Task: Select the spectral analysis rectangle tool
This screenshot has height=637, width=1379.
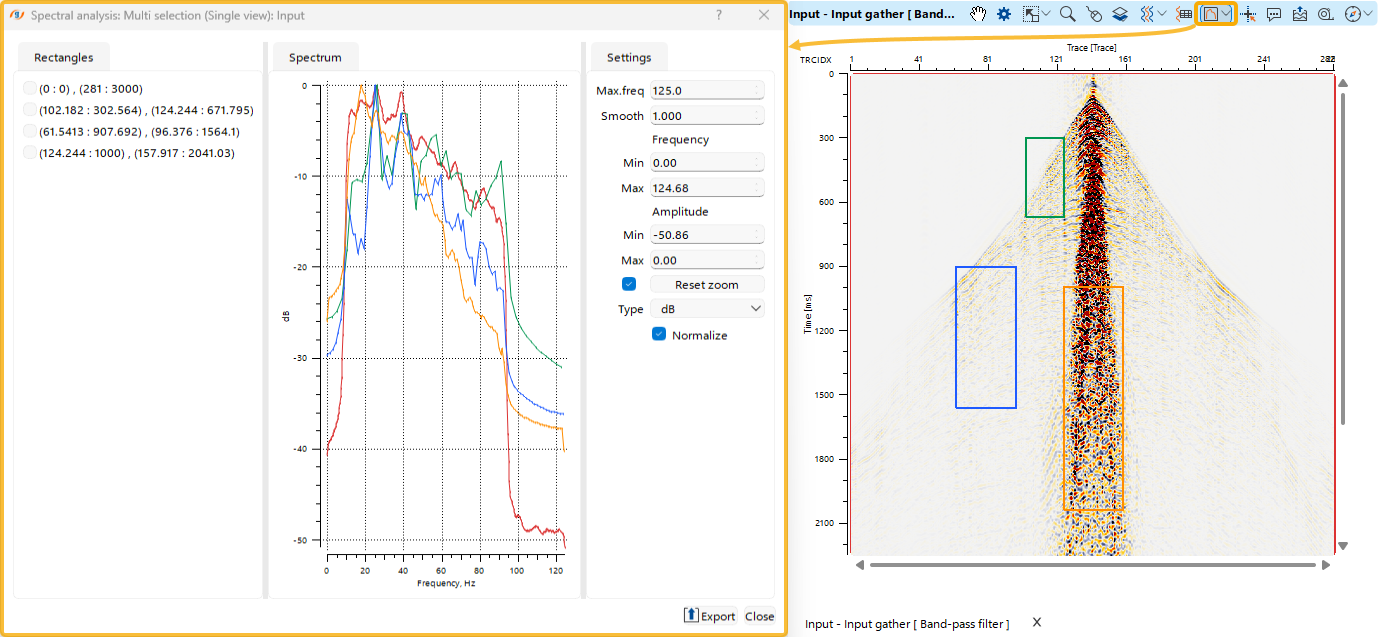Action: [x=1211, y=14]
